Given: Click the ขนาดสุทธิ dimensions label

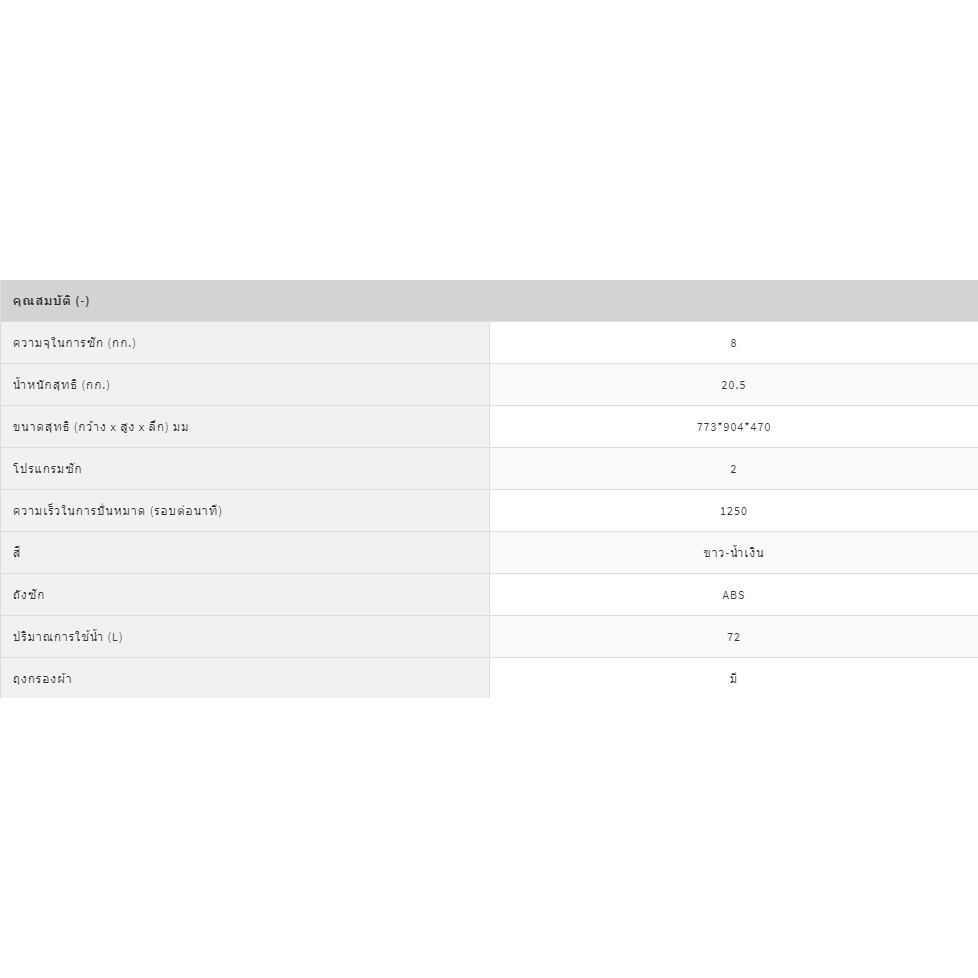Looking at the screenshot, I should (x=100, y=427).
